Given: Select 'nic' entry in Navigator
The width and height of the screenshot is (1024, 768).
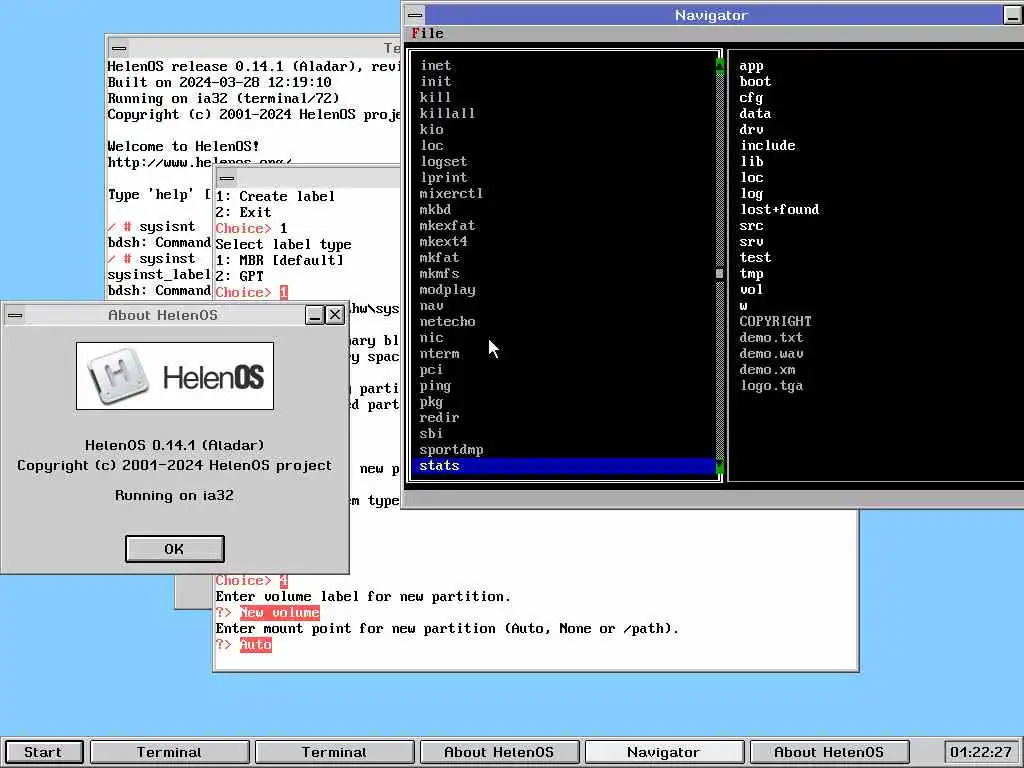Looking at the screenshot, I should click(x=432, y=337).
